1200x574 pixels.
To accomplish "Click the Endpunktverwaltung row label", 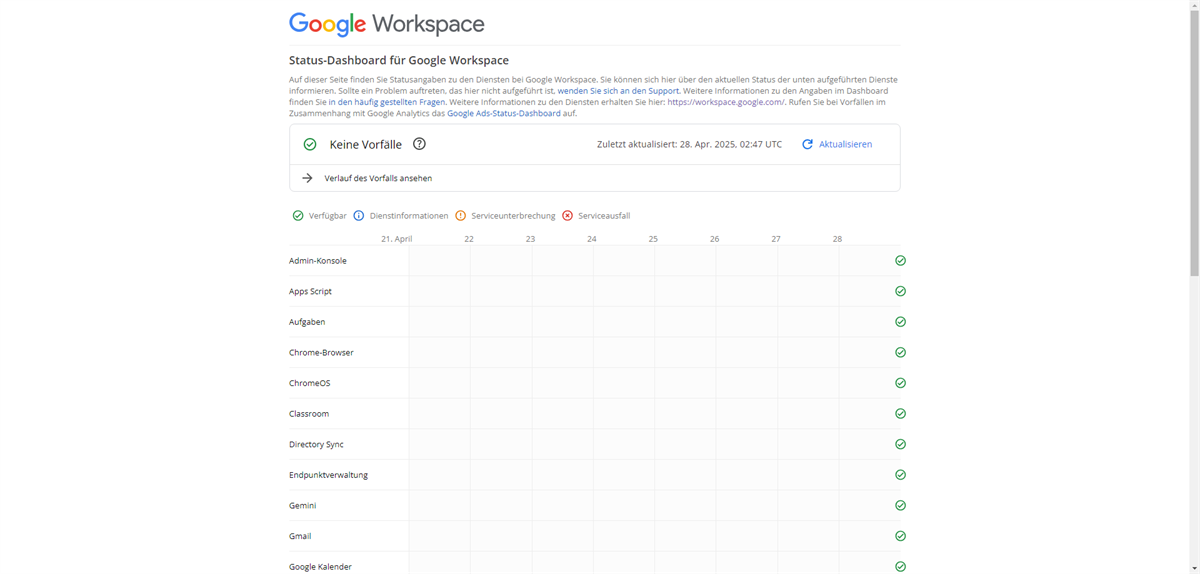I will coord(328,475).
